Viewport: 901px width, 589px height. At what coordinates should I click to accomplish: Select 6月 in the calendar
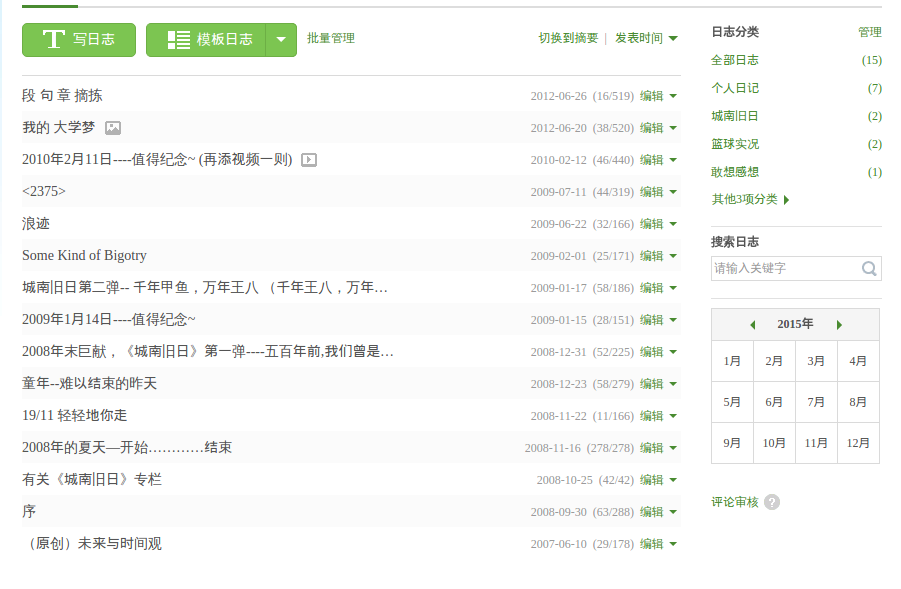coord(774,402)
